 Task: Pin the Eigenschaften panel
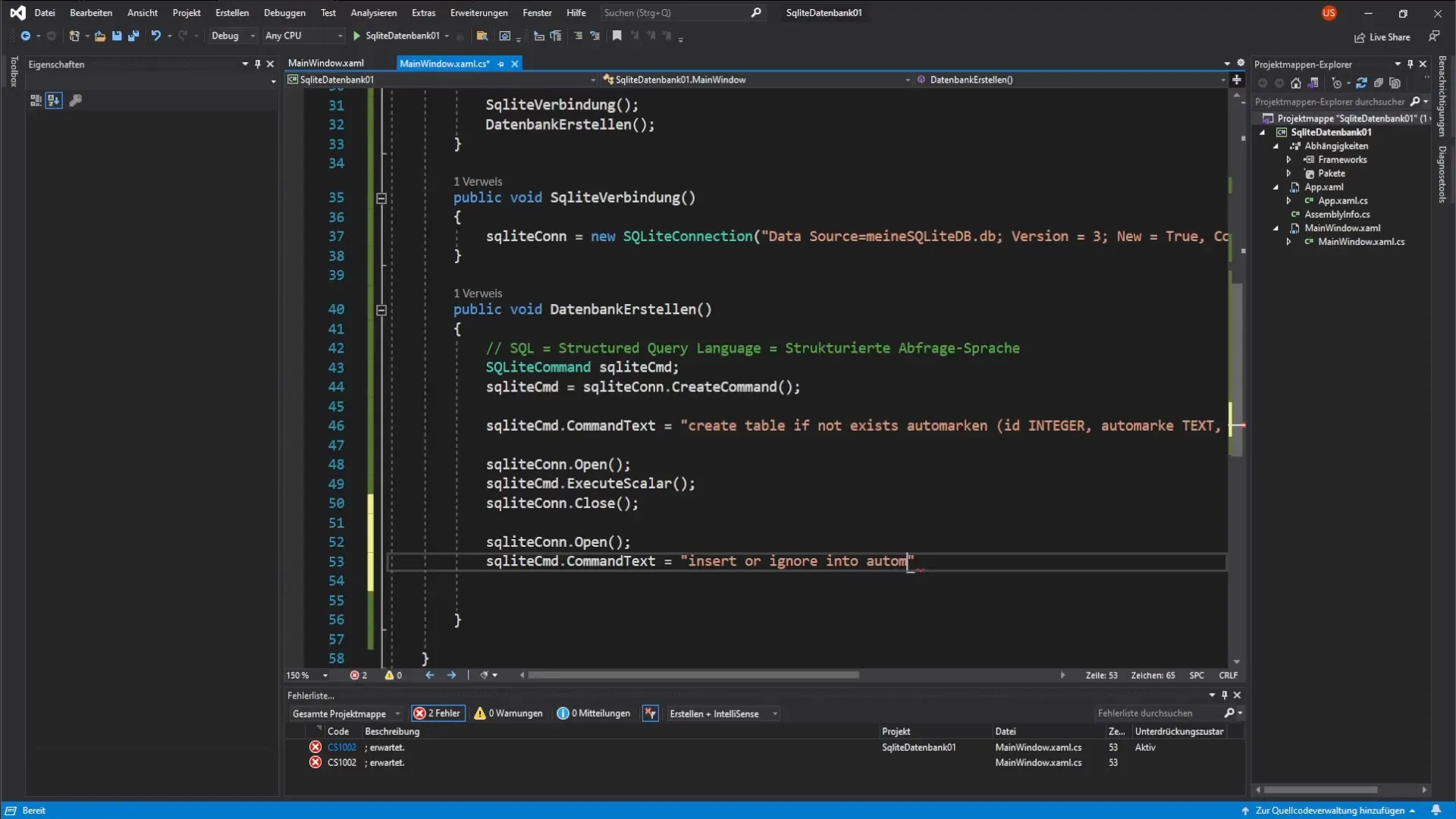pos(258,64)
